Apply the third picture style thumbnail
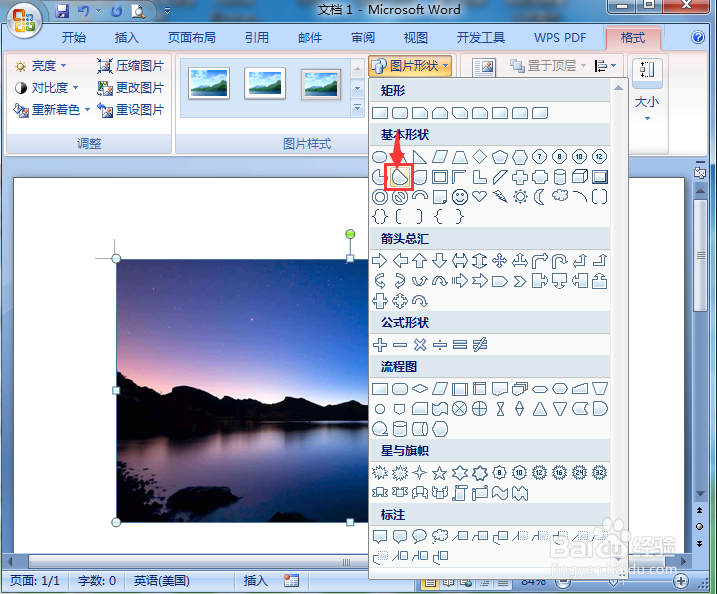This screenshot has width=717, height=594. (321, 84)
